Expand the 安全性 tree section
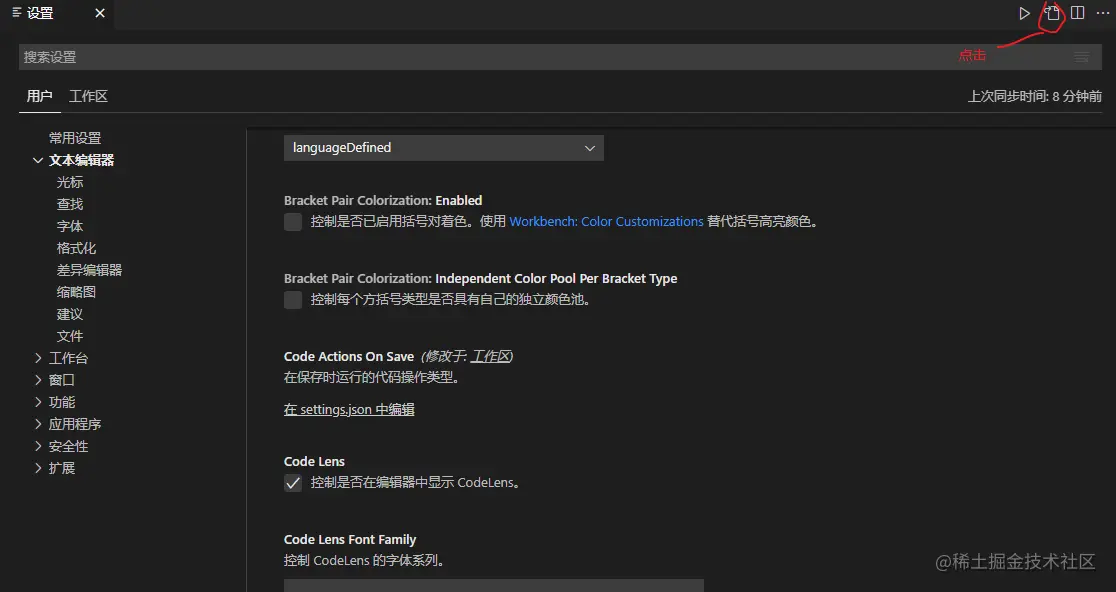The height and width of the screenshot is (592, 1116). point(38,447)
